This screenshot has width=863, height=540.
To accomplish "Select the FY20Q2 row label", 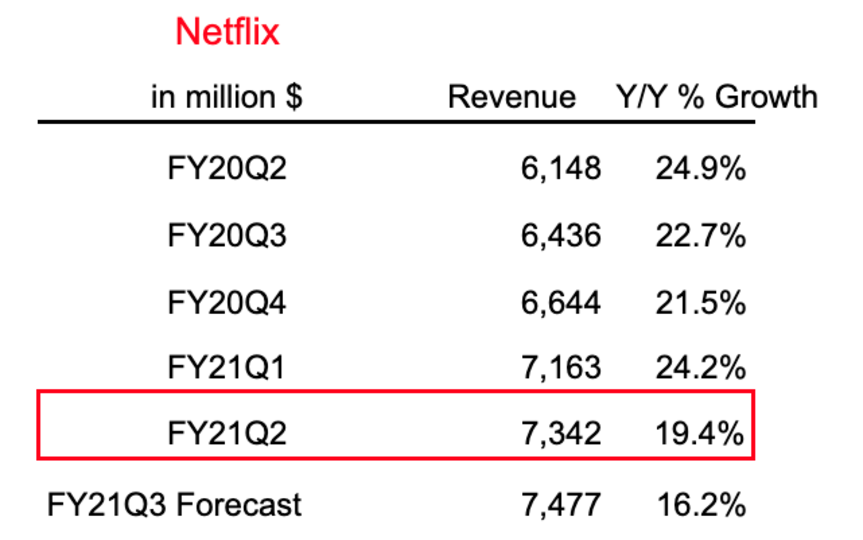I will (227, 168).
